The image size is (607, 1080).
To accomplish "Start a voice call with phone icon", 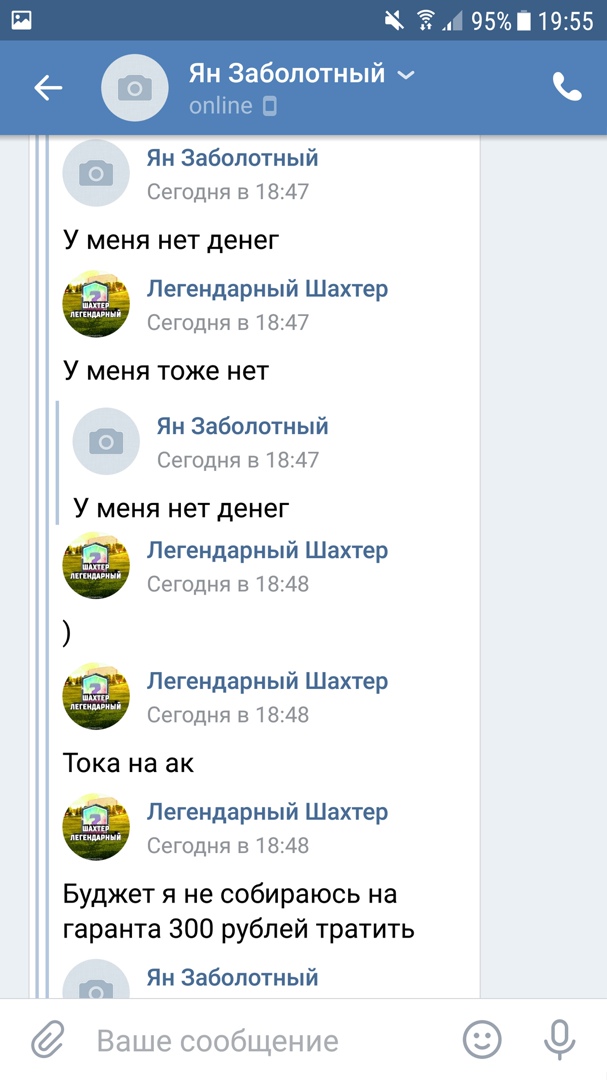I will point(567,88).
